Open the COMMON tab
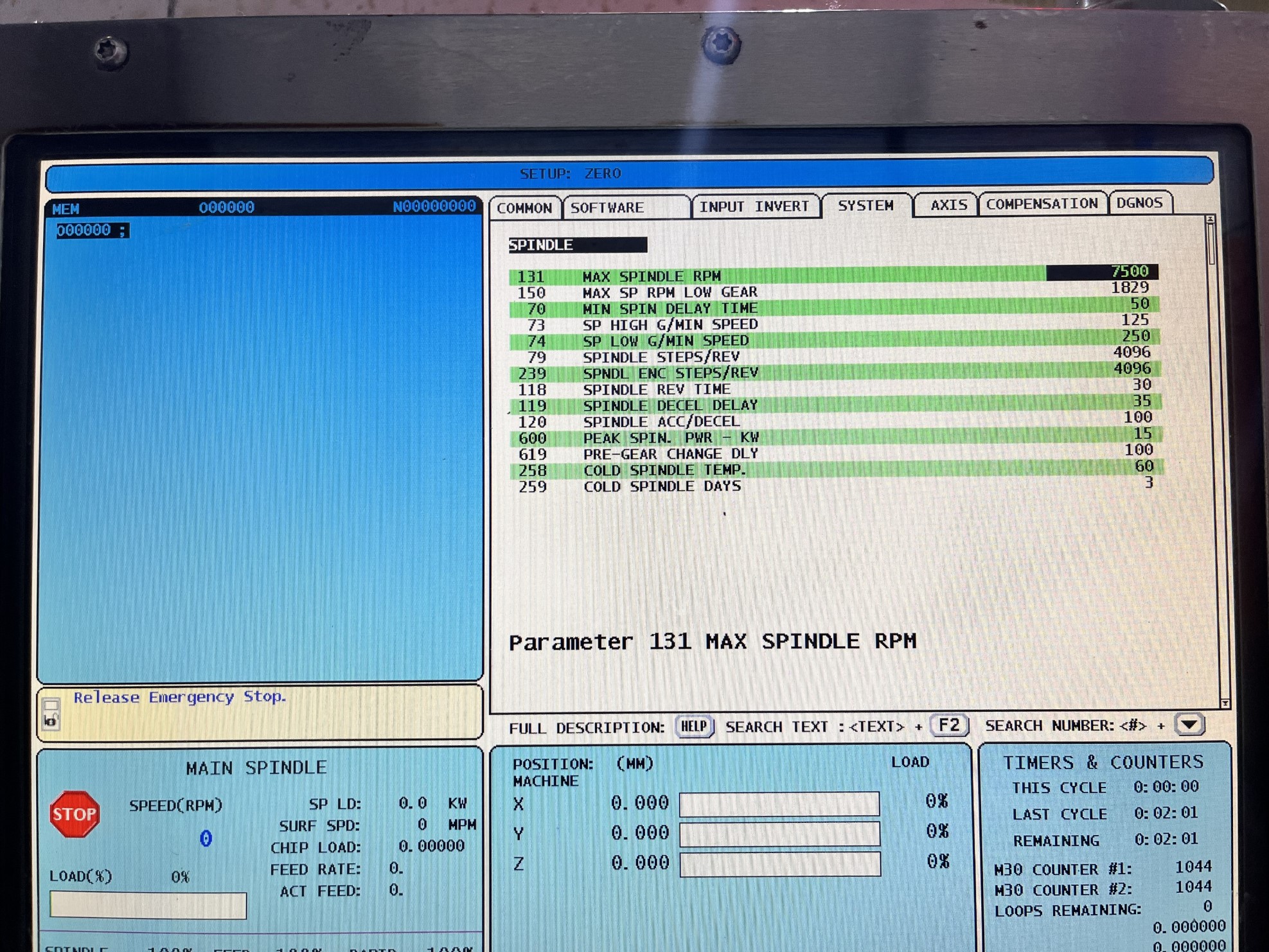1269x952 pixels. pyautogui.click(x=524, y=208)
